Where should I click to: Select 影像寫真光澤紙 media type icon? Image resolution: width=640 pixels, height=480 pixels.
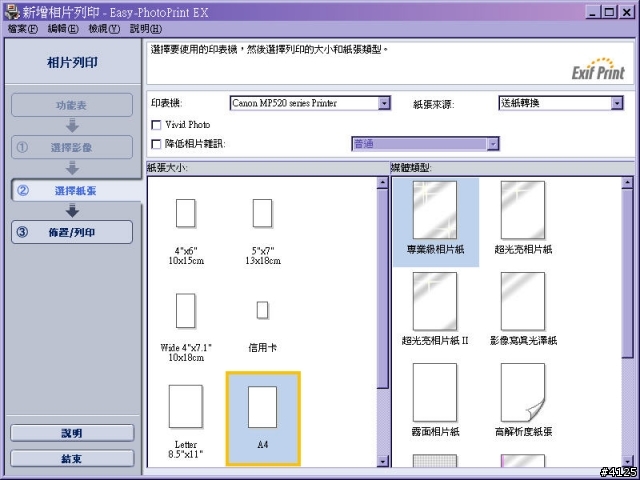[x=523, y=302]
